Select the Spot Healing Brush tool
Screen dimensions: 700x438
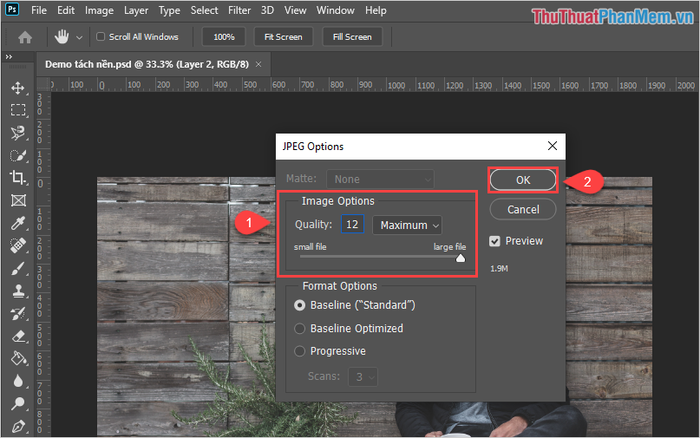[18, 246]
